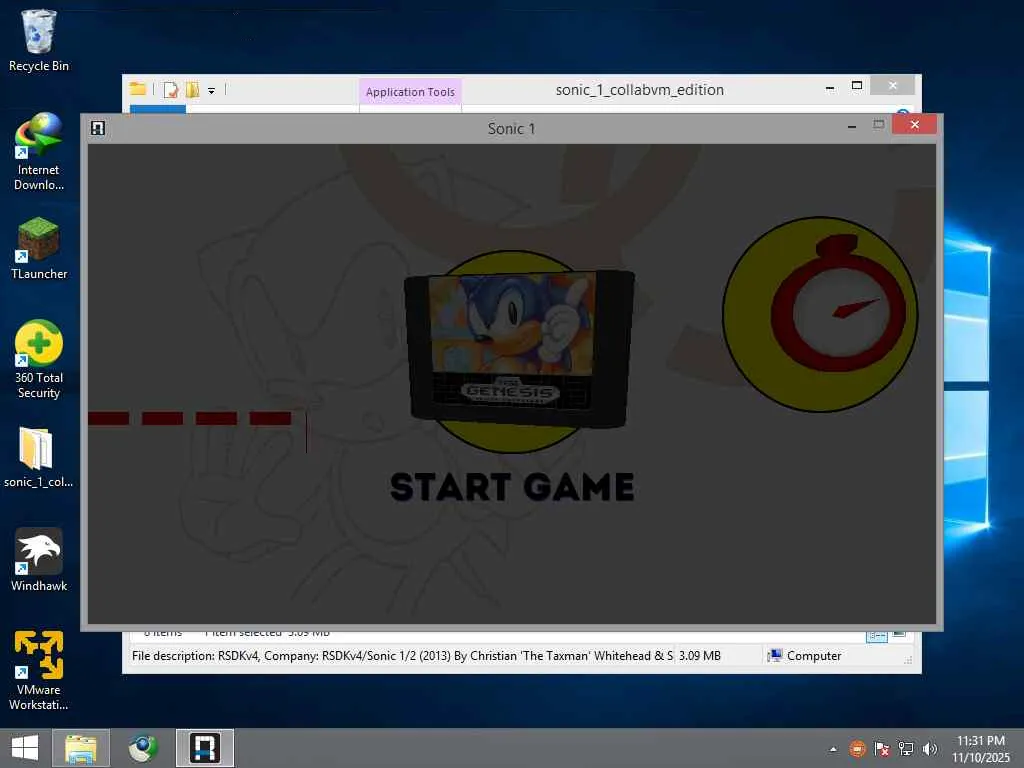The image size is (1024, 768).
Task: Open the clock showing 11:31 PM
Action: (980, 748)
